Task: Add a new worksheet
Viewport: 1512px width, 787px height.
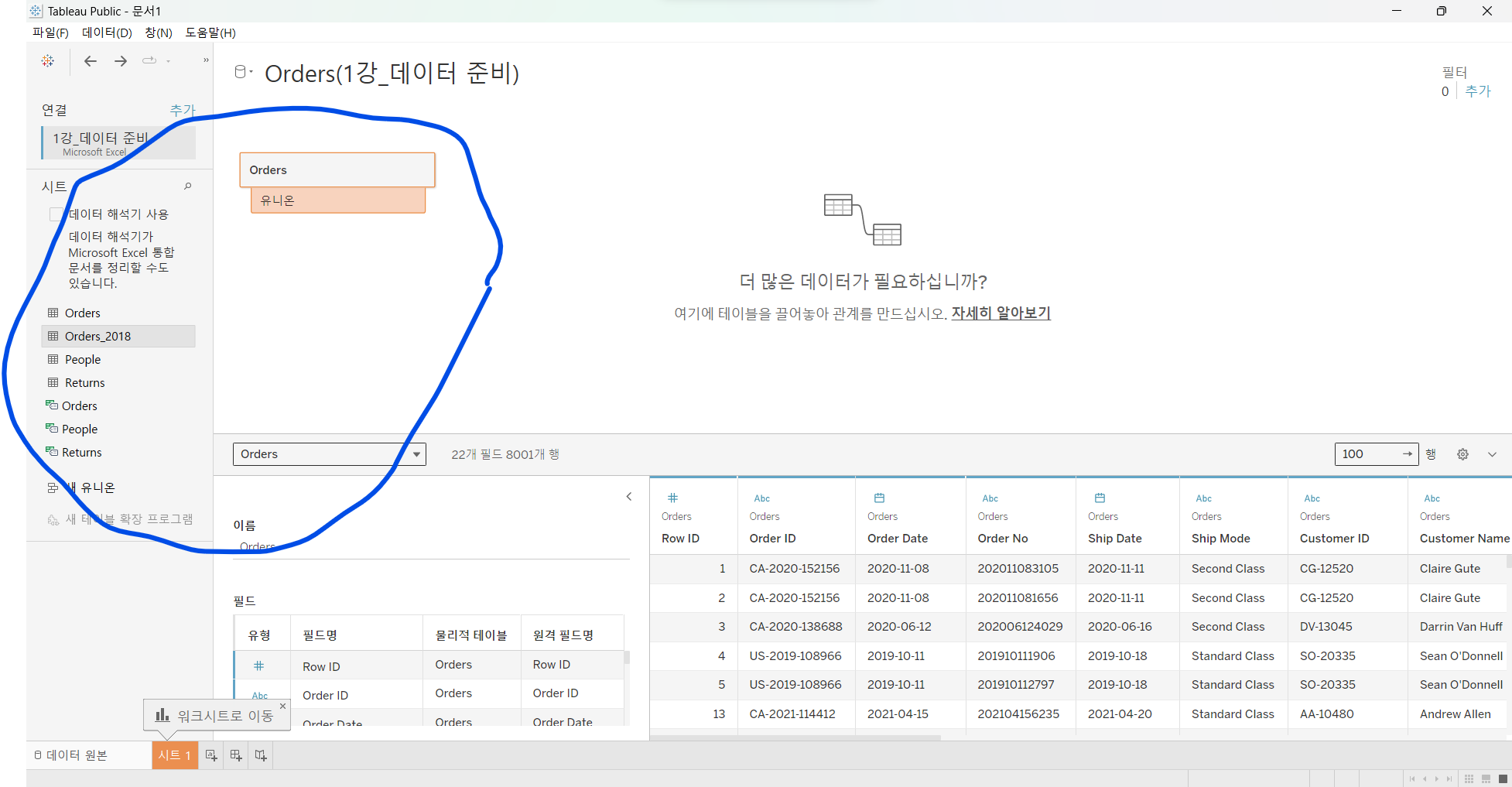Action: click(211, 755)
